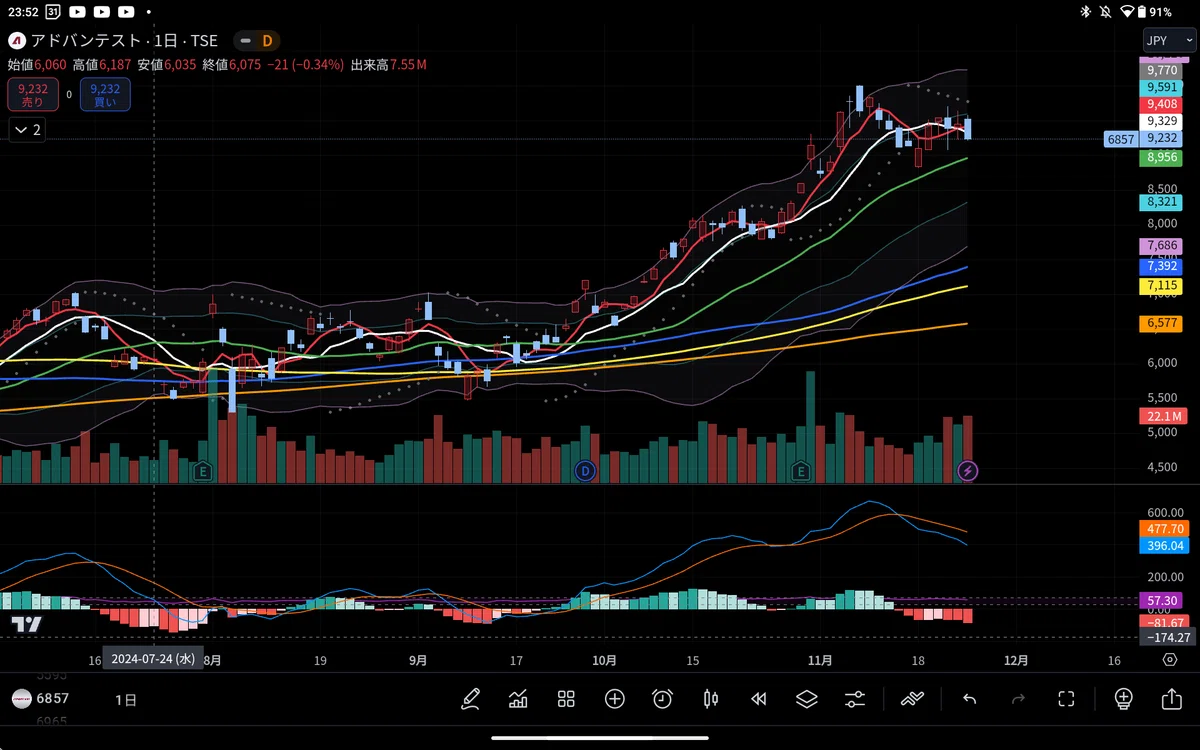The image size is (1200, 750).
Task: Tap the orange 477.70 MACD signal label
Action: click(1165, 529)
